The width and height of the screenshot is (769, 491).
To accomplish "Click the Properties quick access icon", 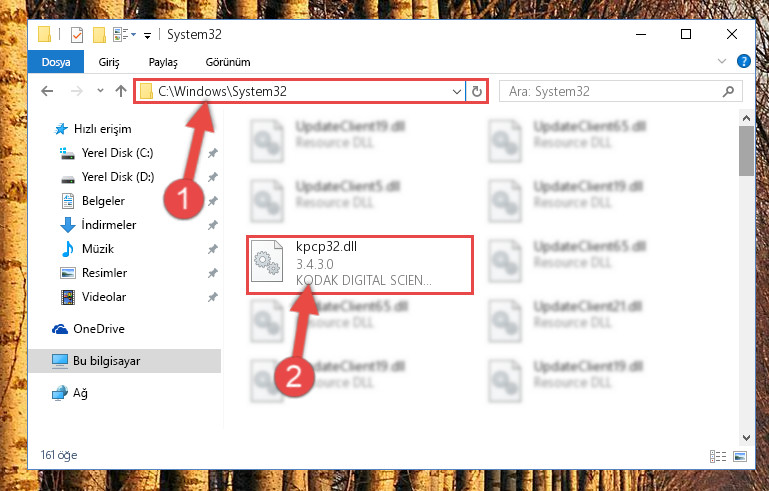I will point(77,35).
